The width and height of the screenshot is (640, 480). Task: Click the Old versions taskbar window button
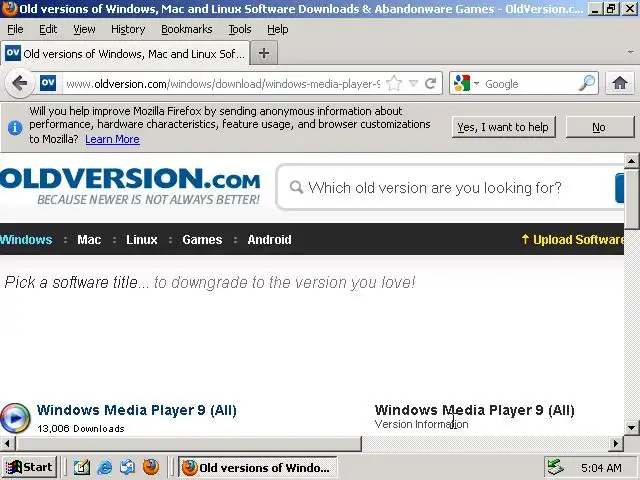click(x=258, y=467)
